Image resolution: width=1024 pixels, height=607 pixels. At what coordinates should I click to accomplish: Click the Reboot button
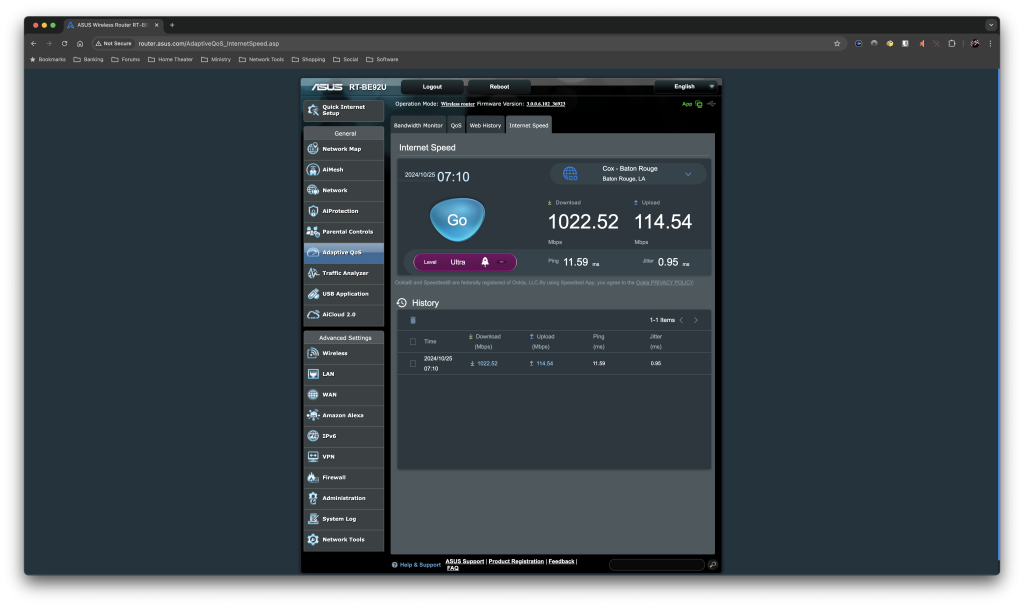click(500, 86)
